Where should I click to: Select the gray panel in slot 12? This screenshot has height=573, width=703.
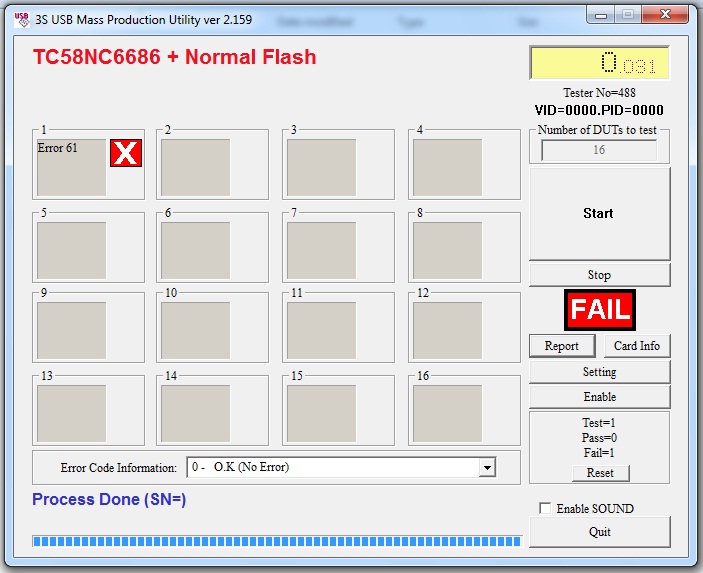point(447,330)
